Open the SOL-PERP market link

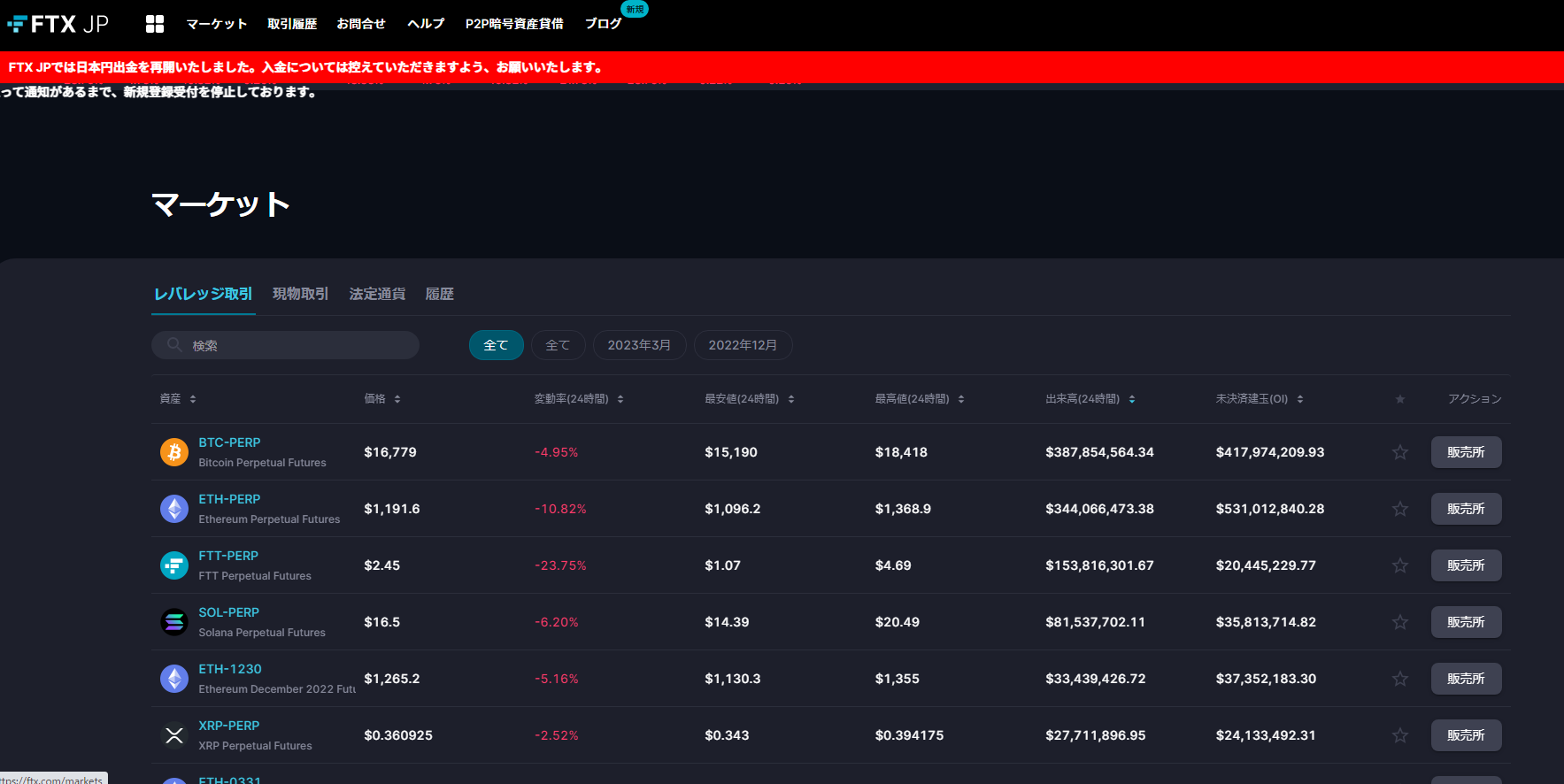pyautogui.click(x=228, y=612)
